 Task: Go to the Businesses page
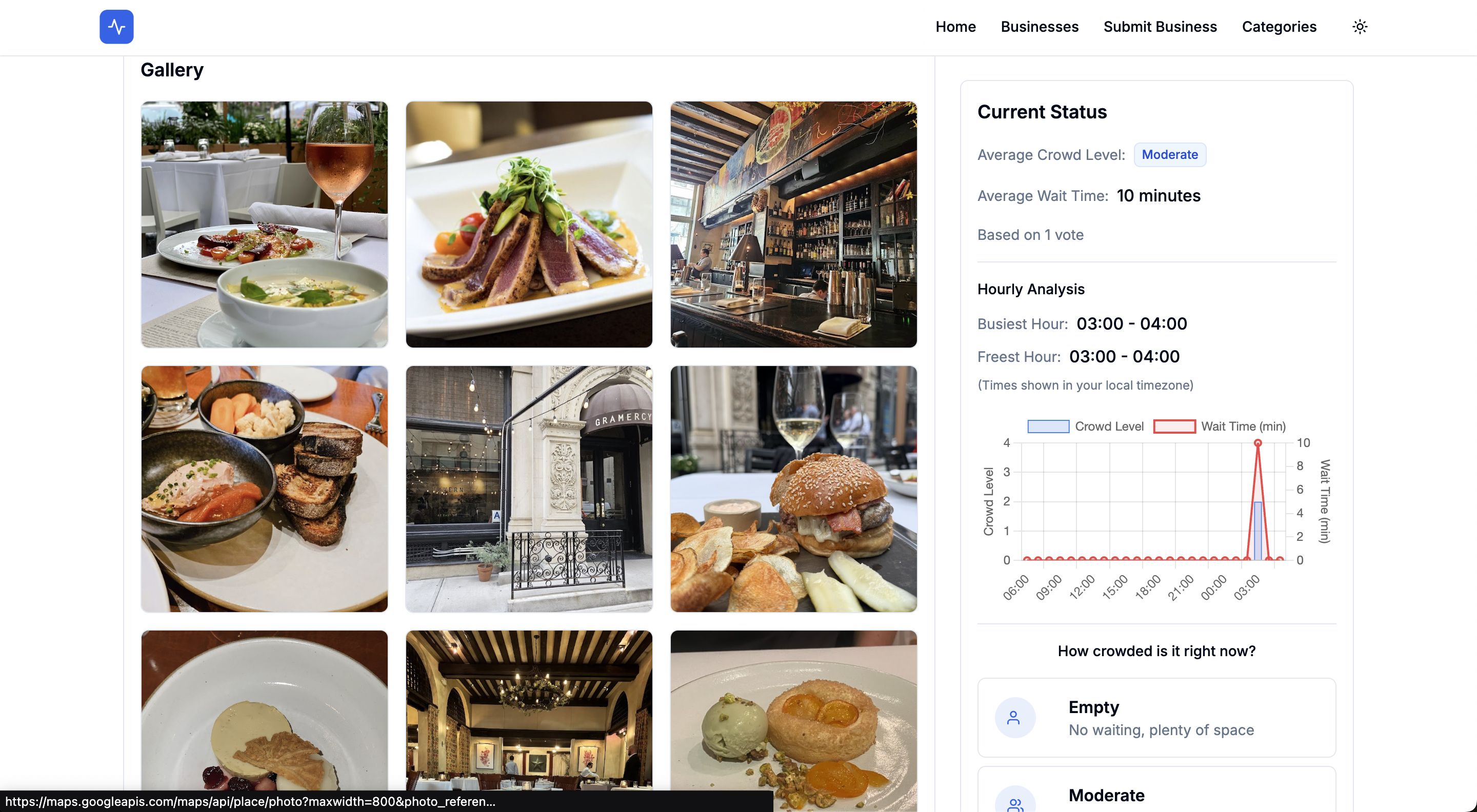coord(1040,26)
